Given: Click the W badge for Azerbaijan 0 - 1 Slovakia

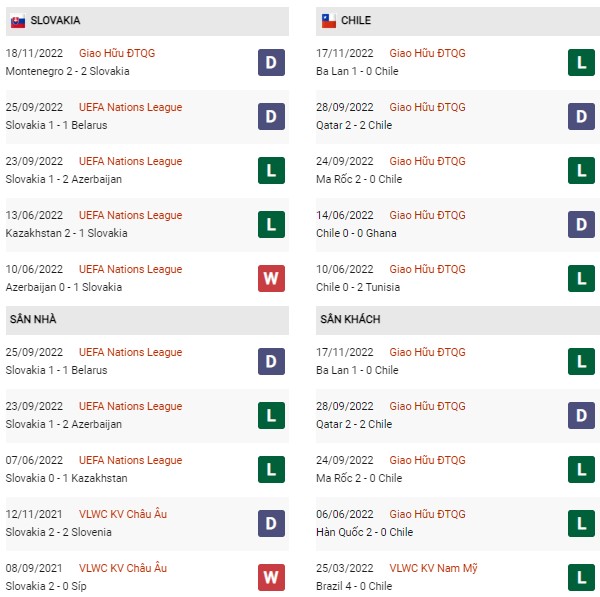Looking at the screenshot, I should coord(271,279).
